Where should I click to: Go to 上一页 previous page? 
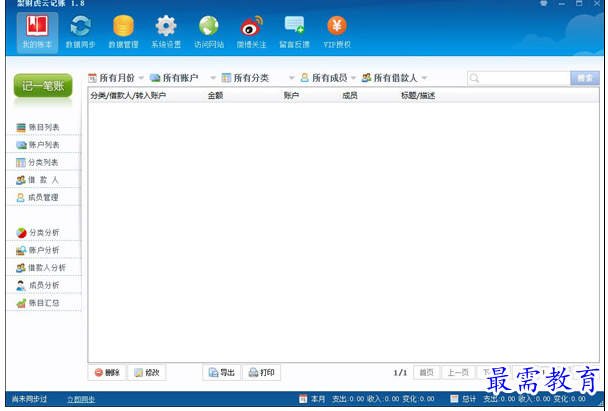(458, 373)
